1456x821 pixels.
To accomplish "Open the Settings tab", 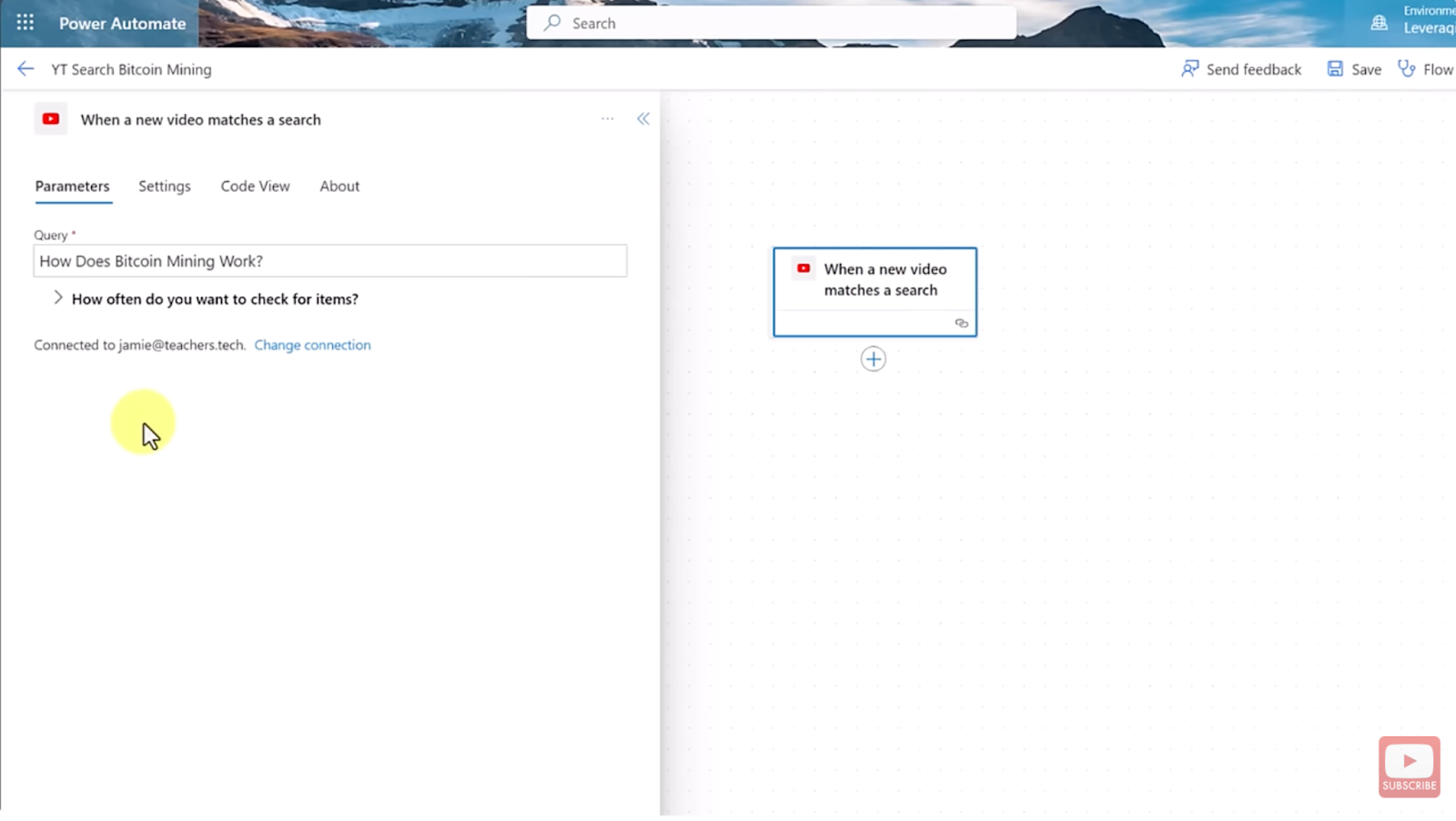I will (x=165, y=186).
